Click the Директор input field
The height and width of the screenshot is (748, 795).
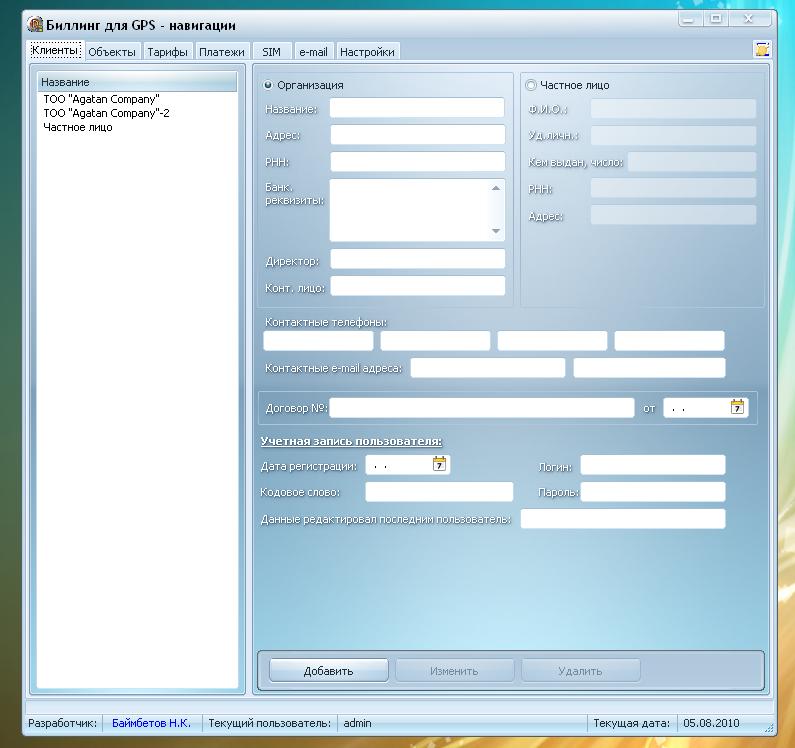click(x=417, y=259)
